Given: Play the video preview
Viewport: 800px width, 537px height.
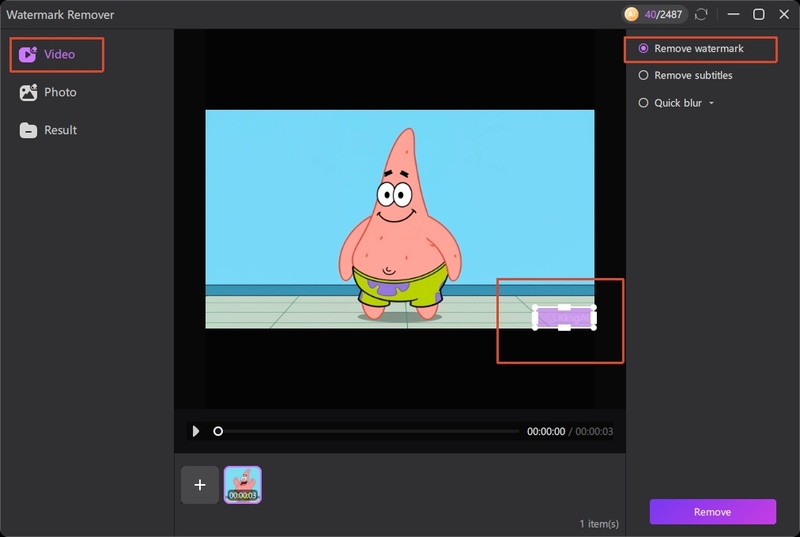Looking at the screenshot, I should [196, 431].
